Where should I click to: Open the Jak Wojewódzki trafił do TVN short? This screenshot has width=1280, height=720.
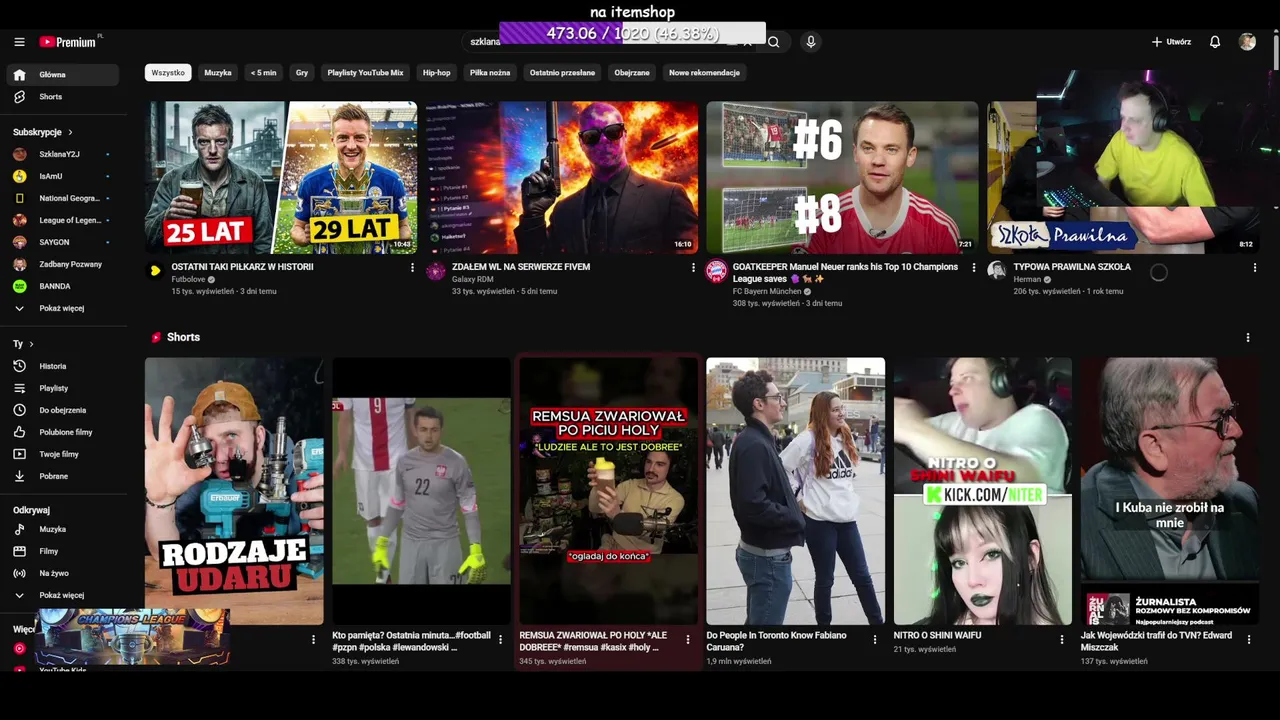[x=1170, y=491]
